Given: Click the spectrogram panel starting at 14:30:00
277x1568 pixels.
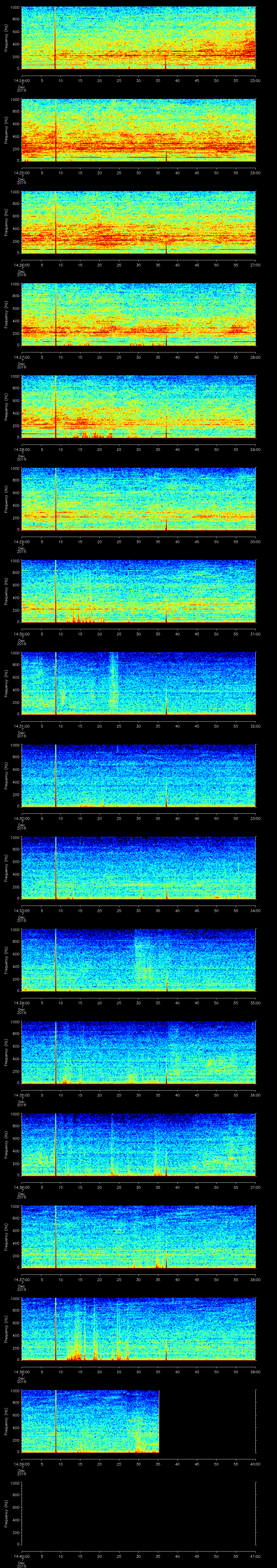Looking at the screenshot, I should click(139, 591).
